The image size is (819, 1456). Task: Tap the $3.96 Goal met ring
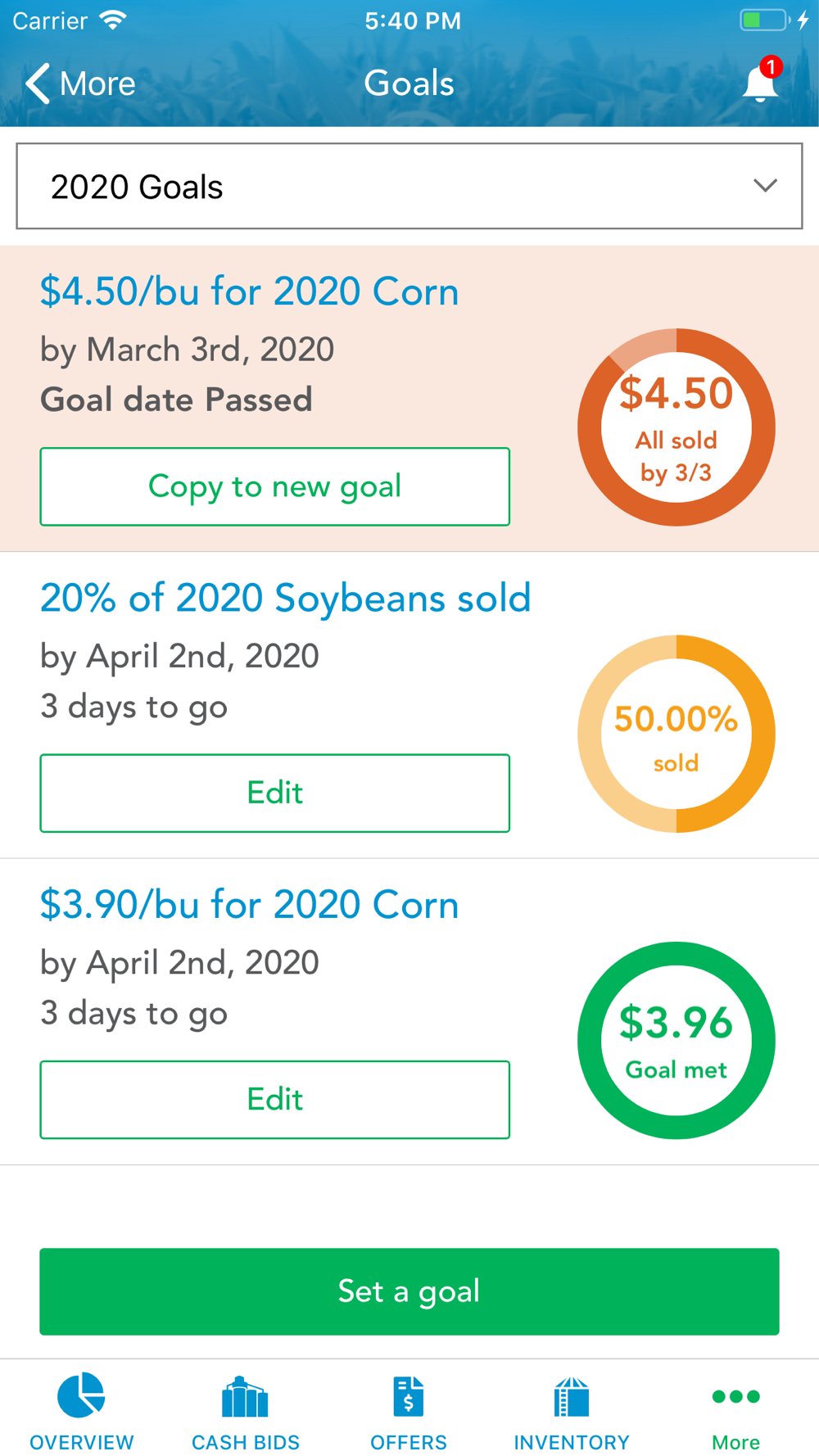click(676, 1040)
